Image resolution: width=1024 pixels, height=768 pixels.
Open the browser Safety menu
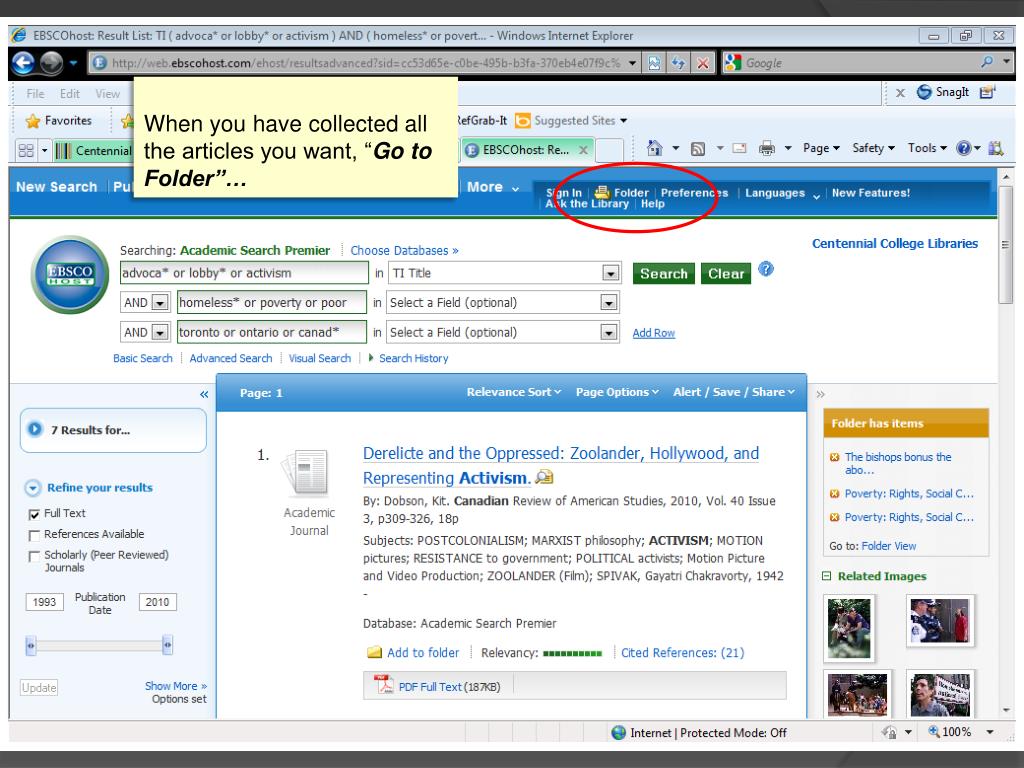coord(873,148)
